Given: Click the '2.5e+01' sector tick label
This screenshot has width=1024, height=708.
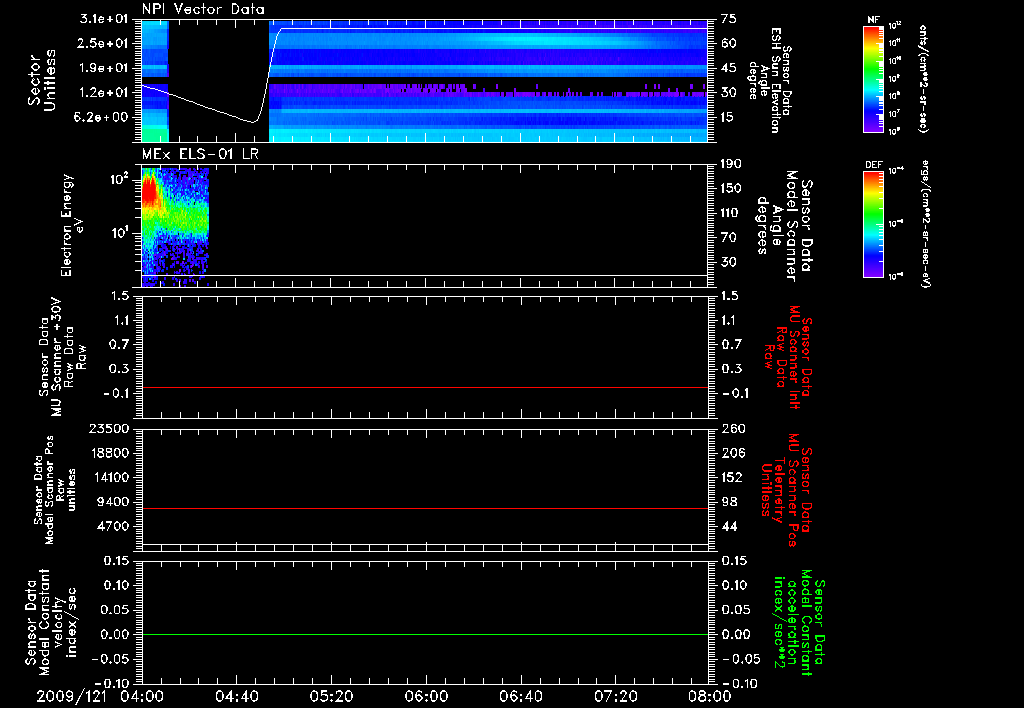Looking at the screenshot, I should click(x=104, y=43).
